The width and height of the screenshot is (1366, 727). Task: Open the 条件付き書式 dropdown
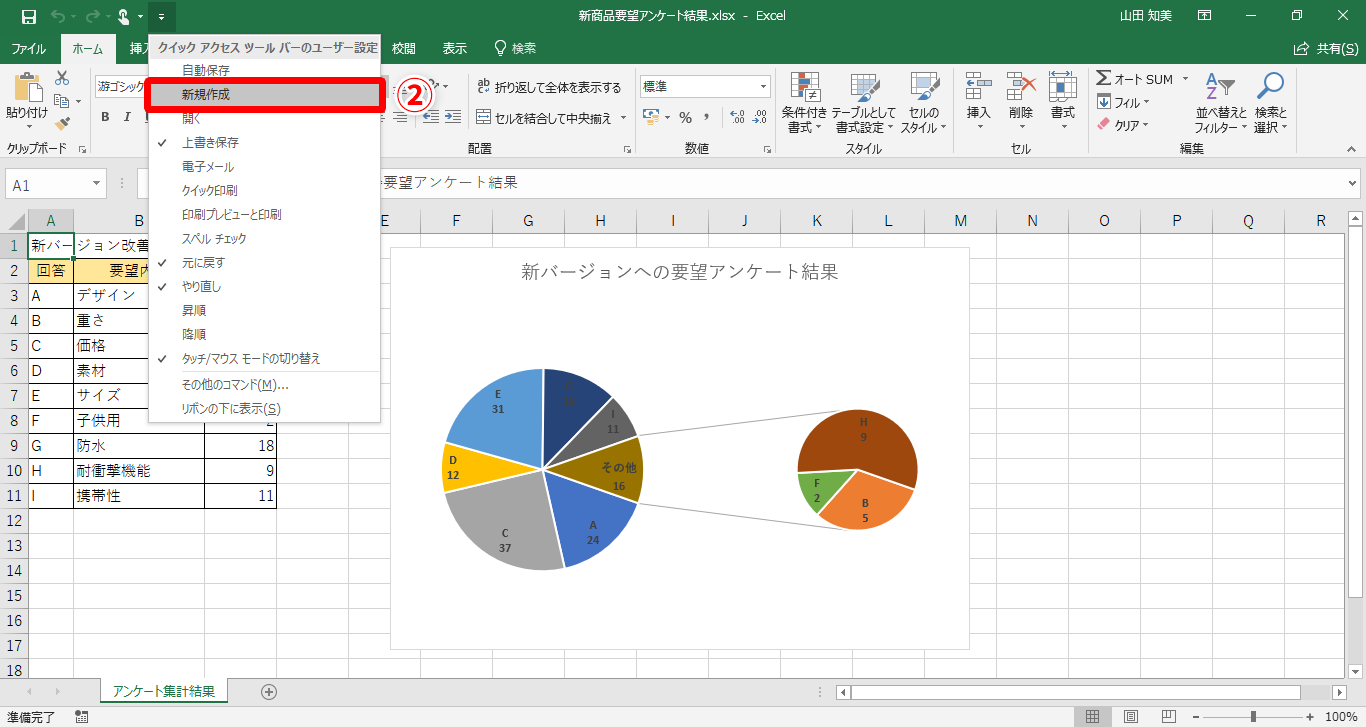[805, 102]
